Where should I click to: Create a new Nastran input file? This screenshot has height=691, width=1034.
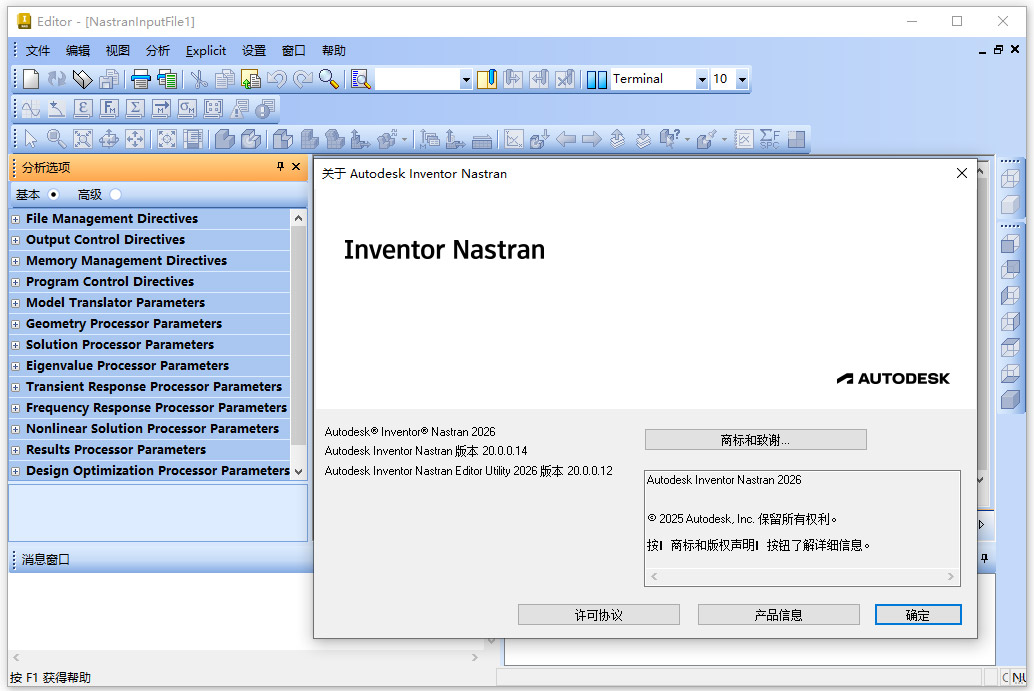click(30, 79)
